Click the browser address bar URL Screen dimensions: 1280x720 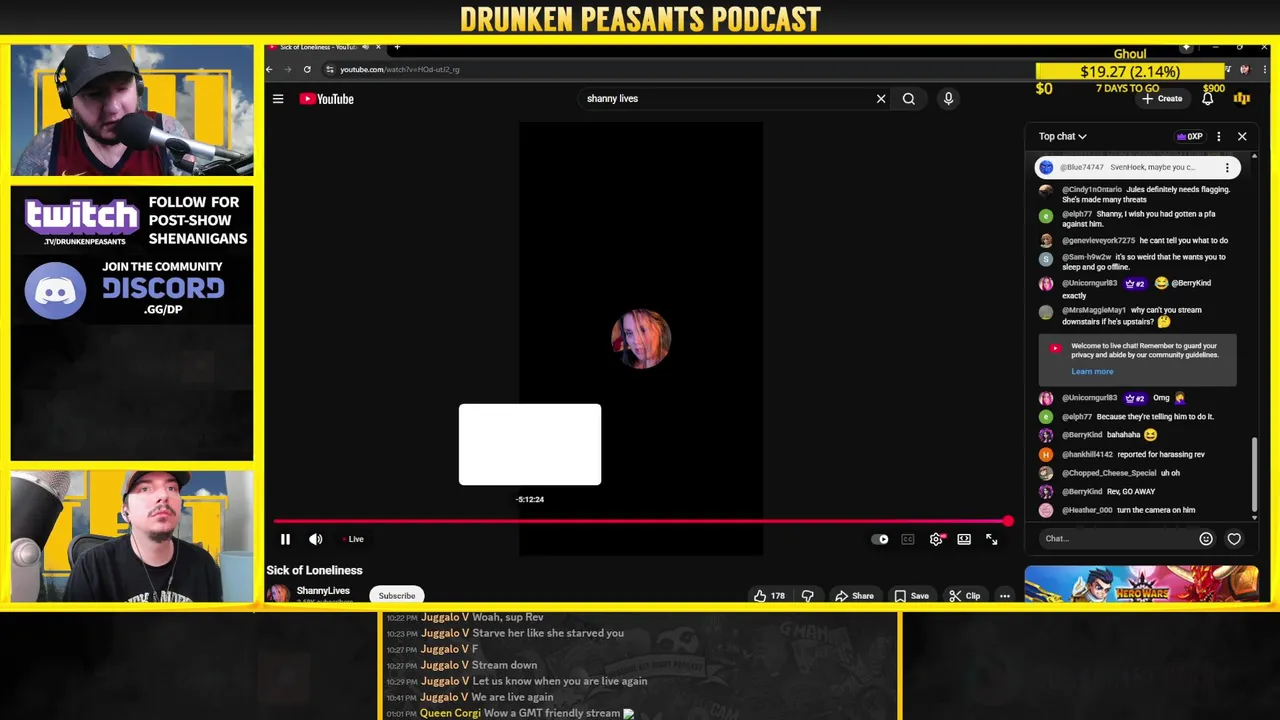400,69
